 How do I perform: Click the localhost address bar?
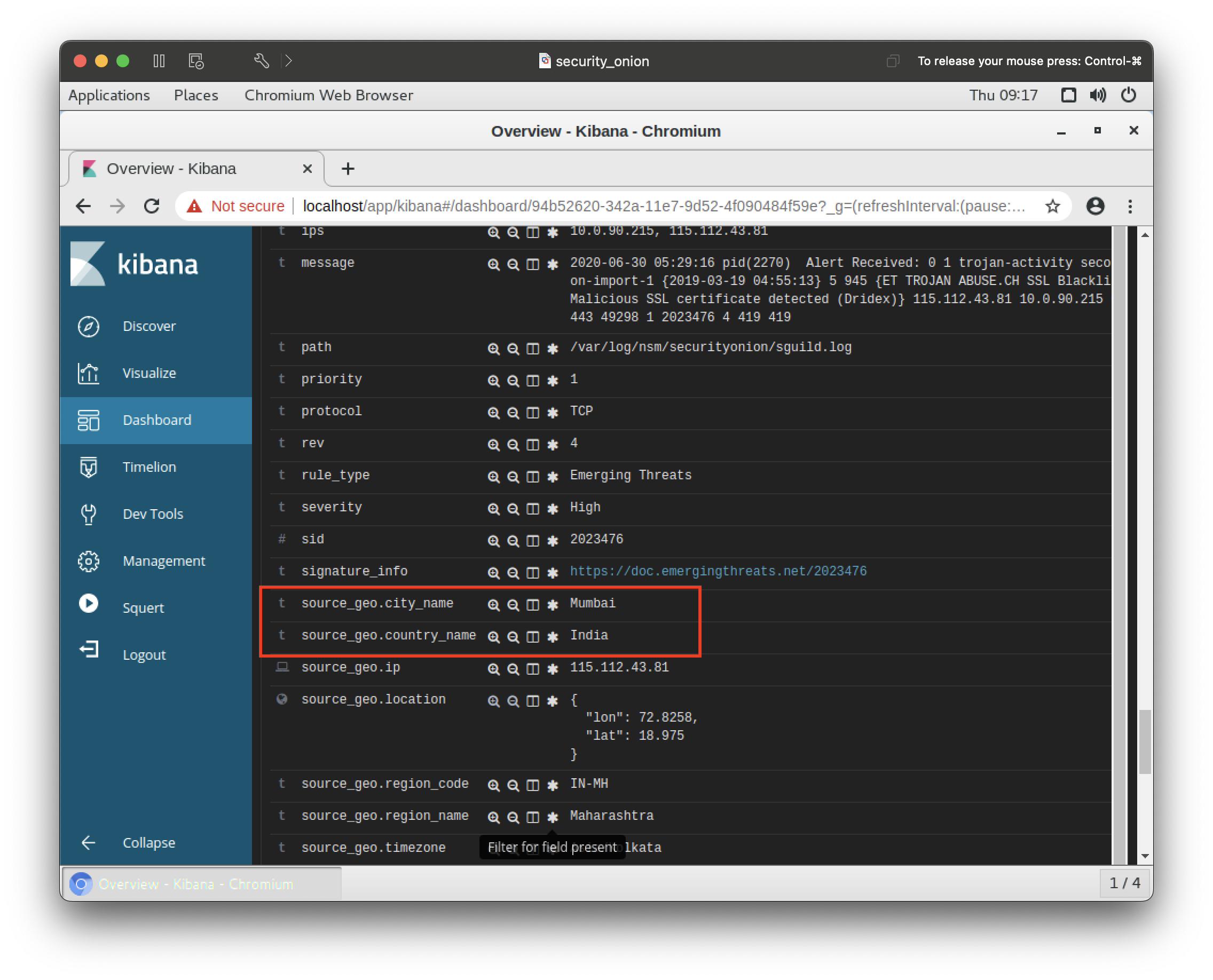click(x=664, y=207)
